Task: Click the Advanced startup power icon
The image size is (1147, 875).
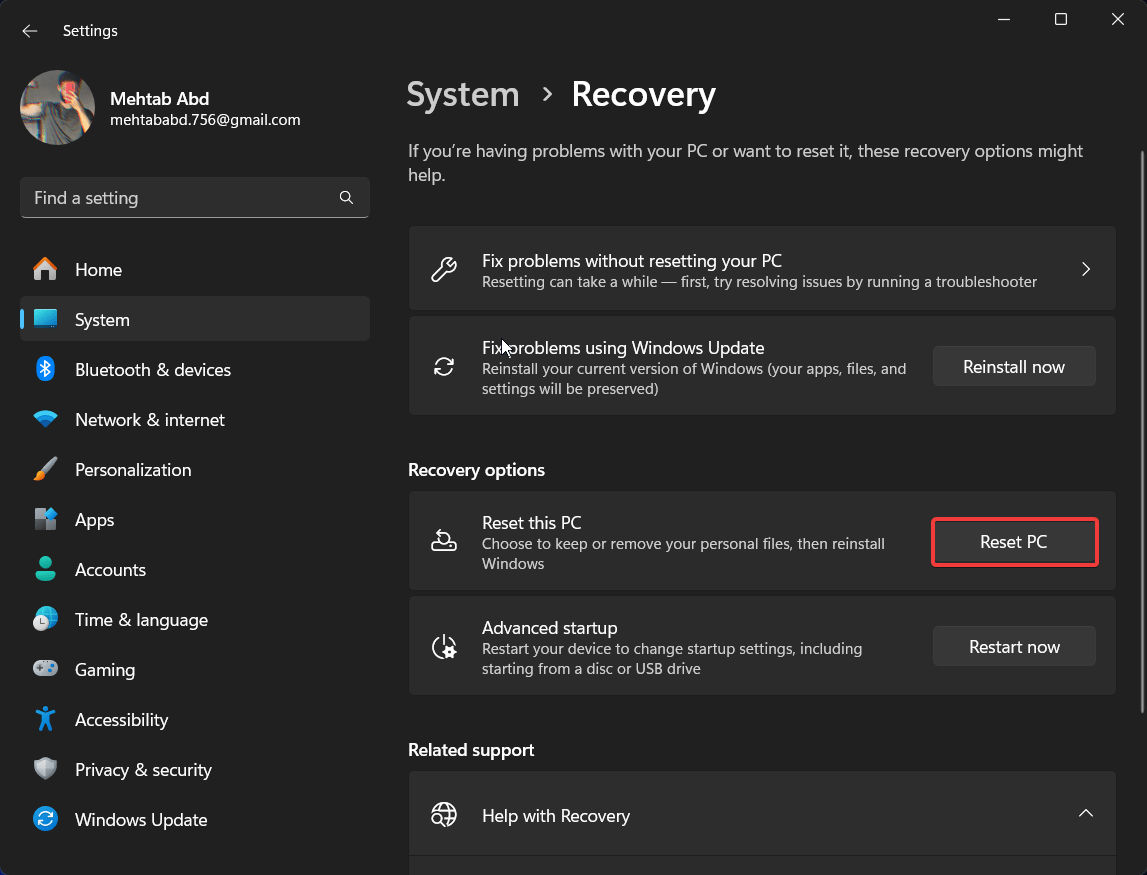Action: 444,647
